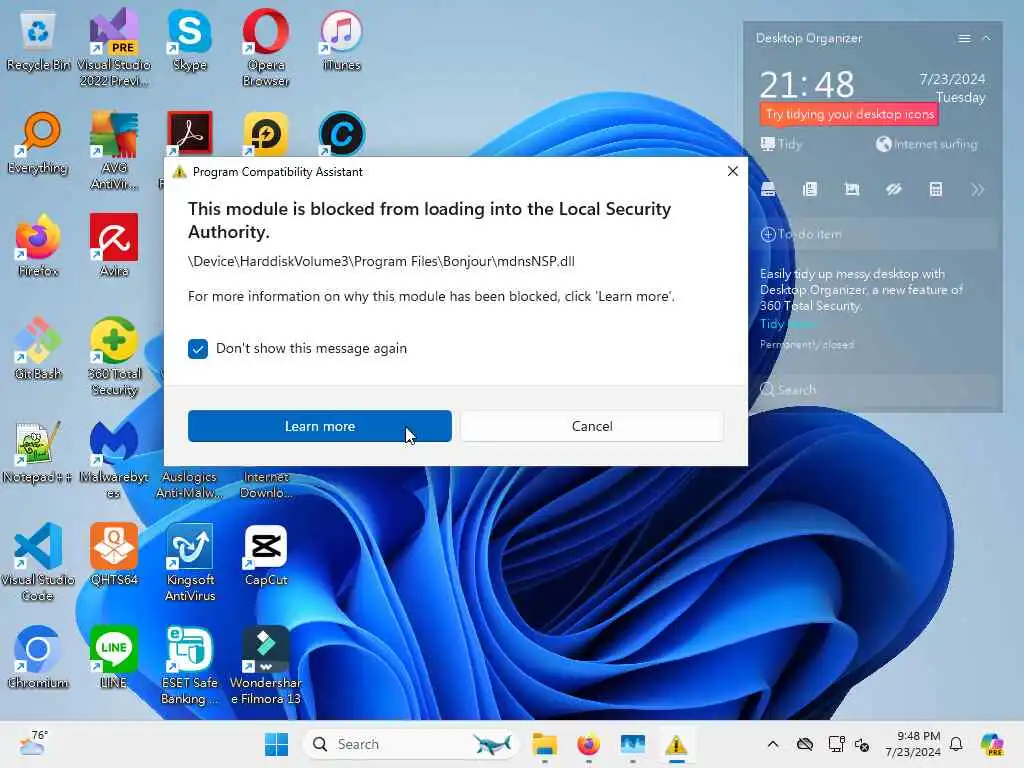Click the To-do item field

877,234
